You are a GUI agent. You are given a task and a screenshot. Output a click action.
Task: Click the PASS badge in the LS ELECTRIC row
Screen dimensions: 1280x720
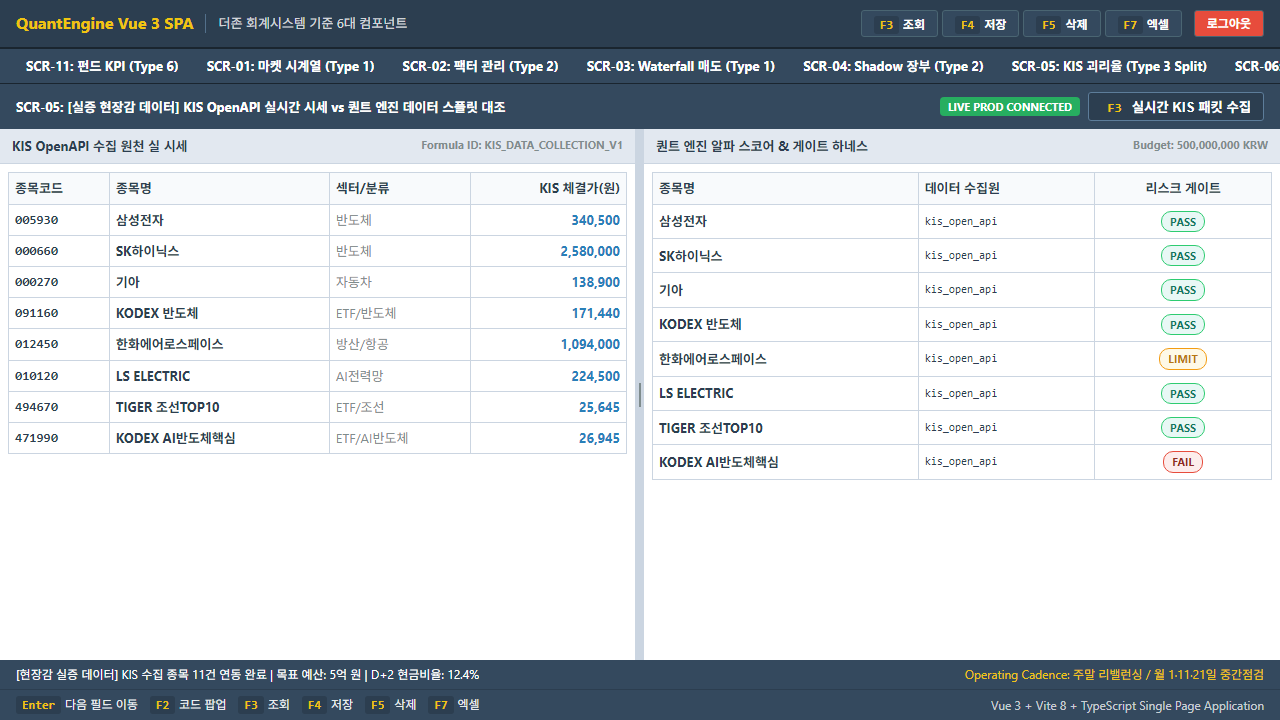[1183, 394]
